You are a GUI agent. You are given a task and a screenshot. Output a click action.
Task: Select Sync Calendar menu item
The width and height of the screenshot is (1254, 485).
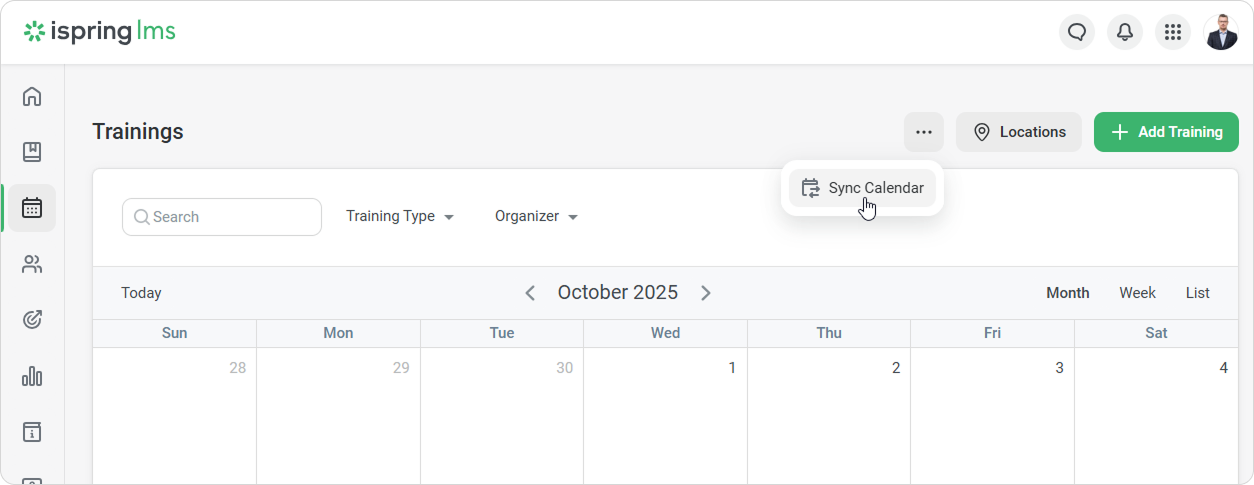pos(862,188)
